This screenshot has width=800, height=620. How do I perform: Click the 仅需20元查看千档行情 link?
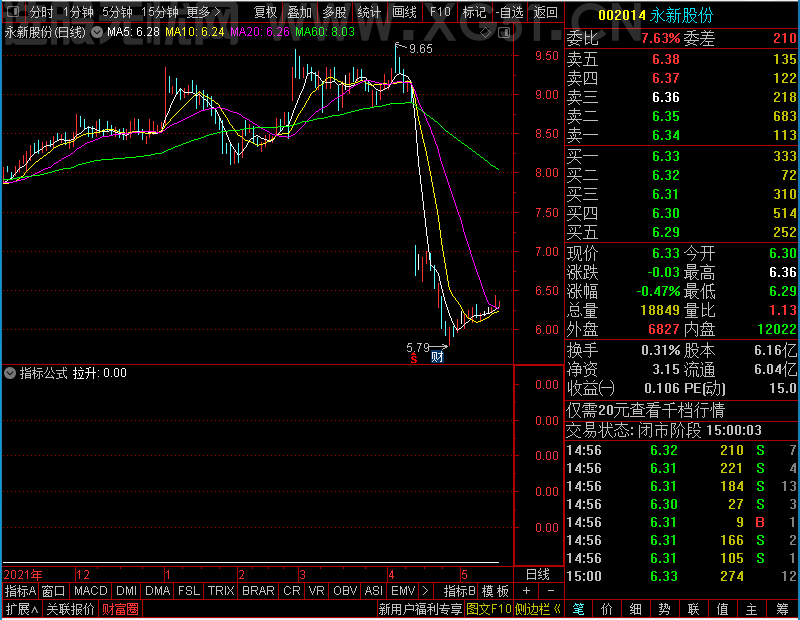pyautogui.click(x=645, y=410)
